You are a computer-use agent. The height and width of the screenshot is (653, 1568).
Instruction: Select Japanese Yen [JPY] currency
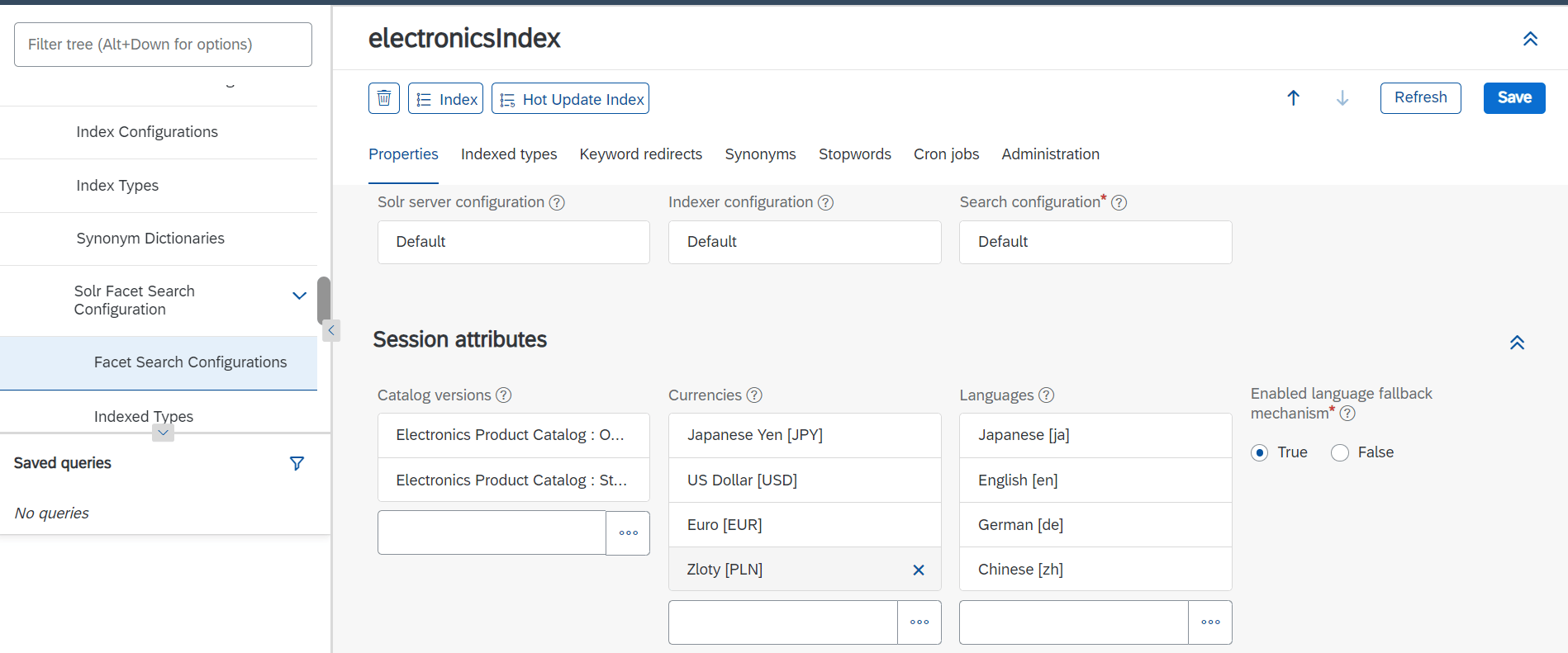(x=805, y=435)
